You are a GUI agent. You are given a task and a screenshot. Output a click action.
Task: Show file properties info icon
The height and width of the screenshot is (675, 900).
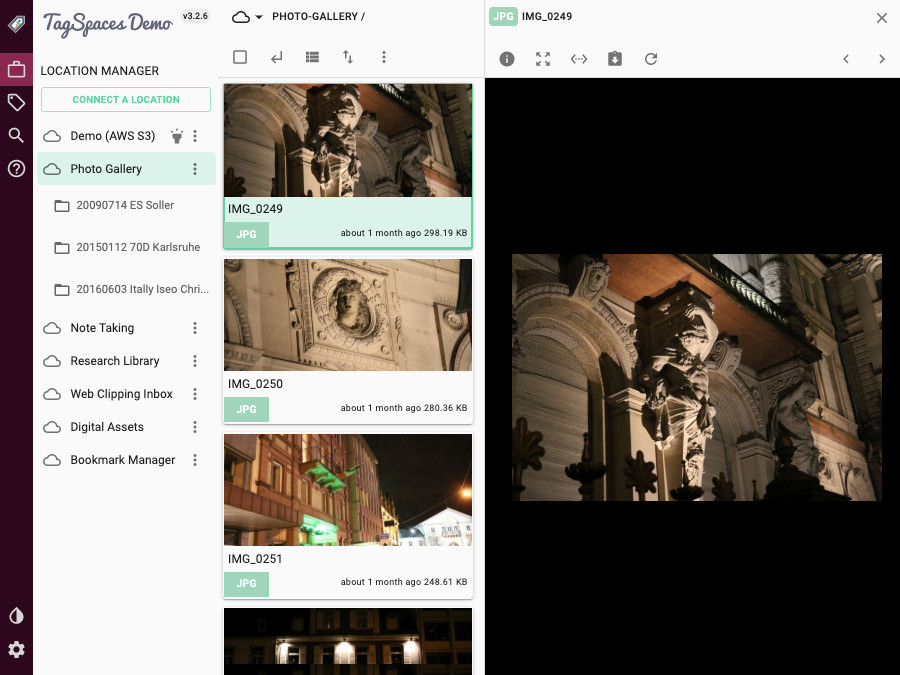tap(507, 59)
